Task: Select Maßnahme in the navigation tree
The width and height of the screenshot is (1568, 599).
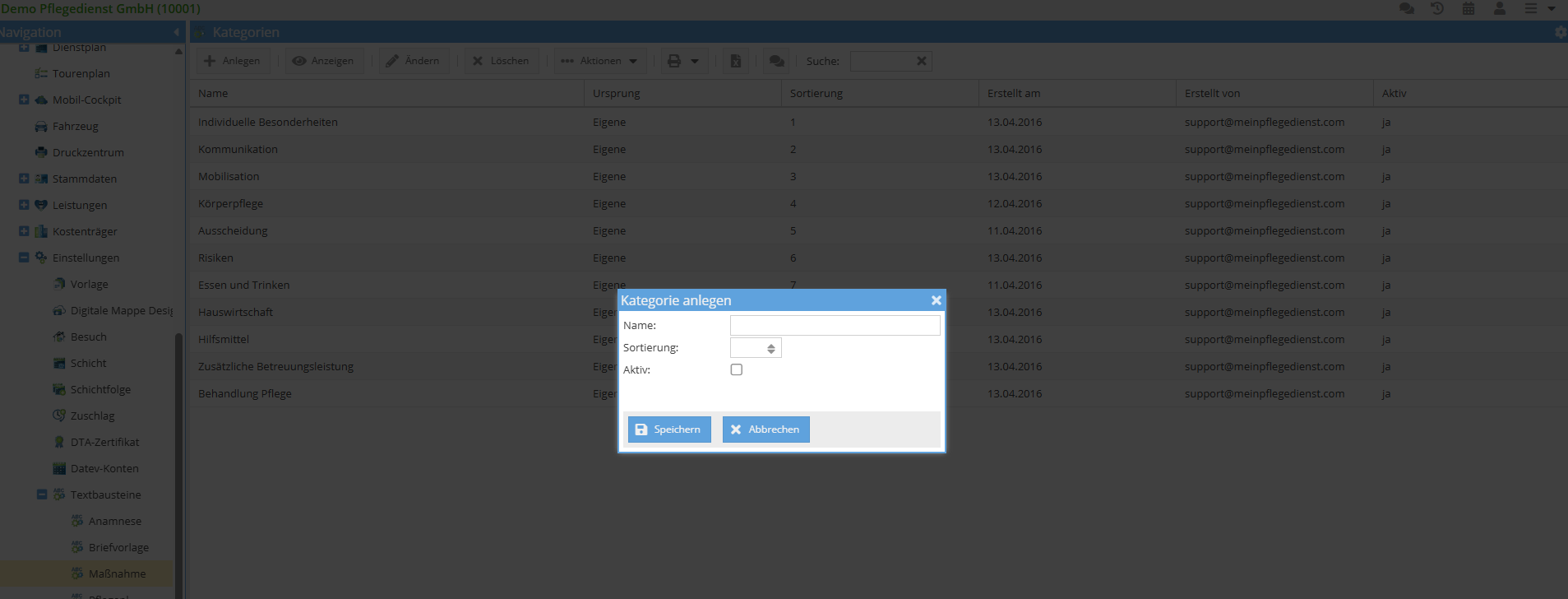Action: coord(117,573)
